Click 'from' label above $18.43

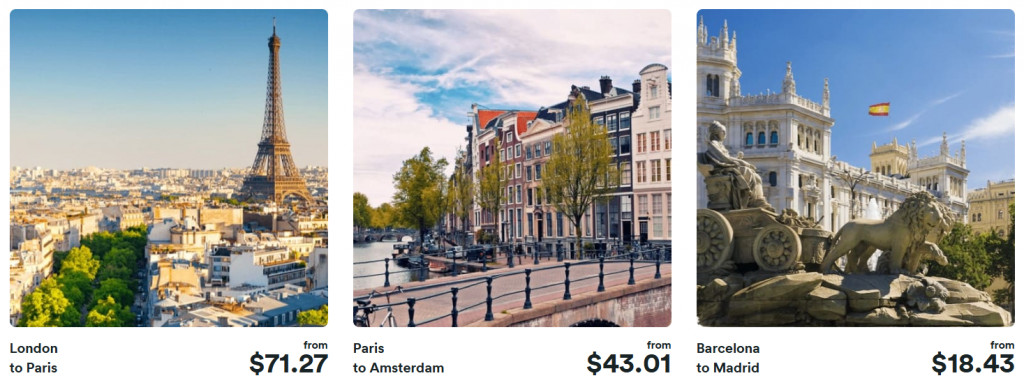pyautogui.click(x=1003, y=345)
